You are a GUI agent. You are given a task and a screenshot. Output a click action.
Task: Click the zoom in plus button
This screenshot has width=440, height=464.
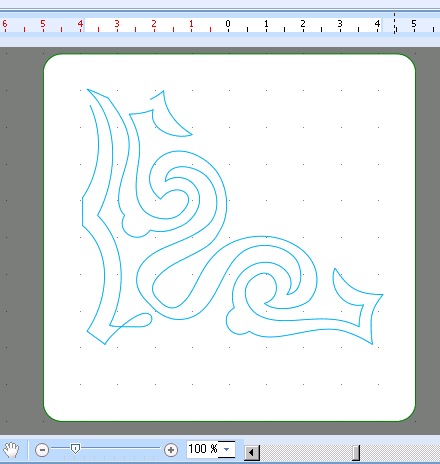click(171, 450)
